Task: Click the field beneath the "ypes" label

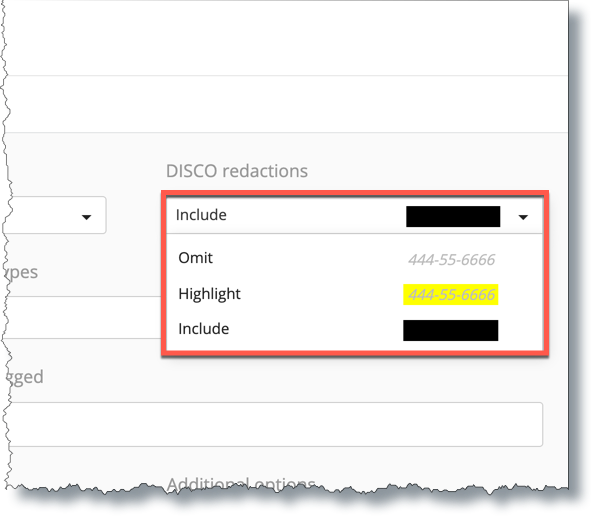Action: (x=85, y=317)
